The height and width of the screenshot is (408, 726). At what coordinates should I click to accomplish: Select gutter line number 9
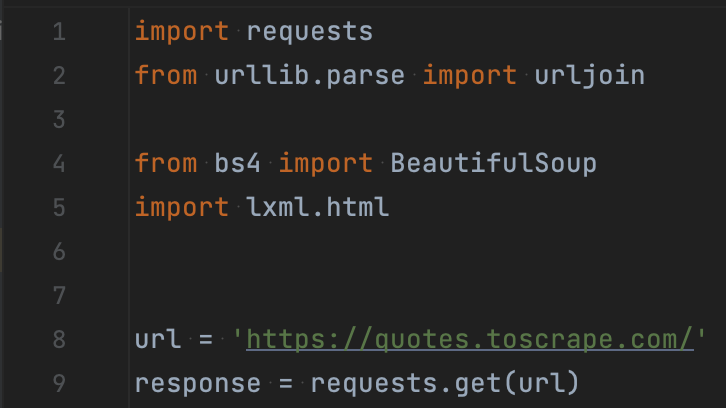point(59,383)
